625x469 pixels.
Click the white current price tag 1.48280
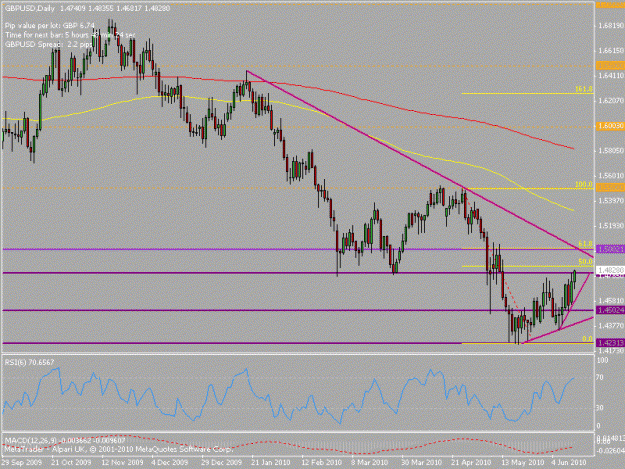(x=610, y=270)
